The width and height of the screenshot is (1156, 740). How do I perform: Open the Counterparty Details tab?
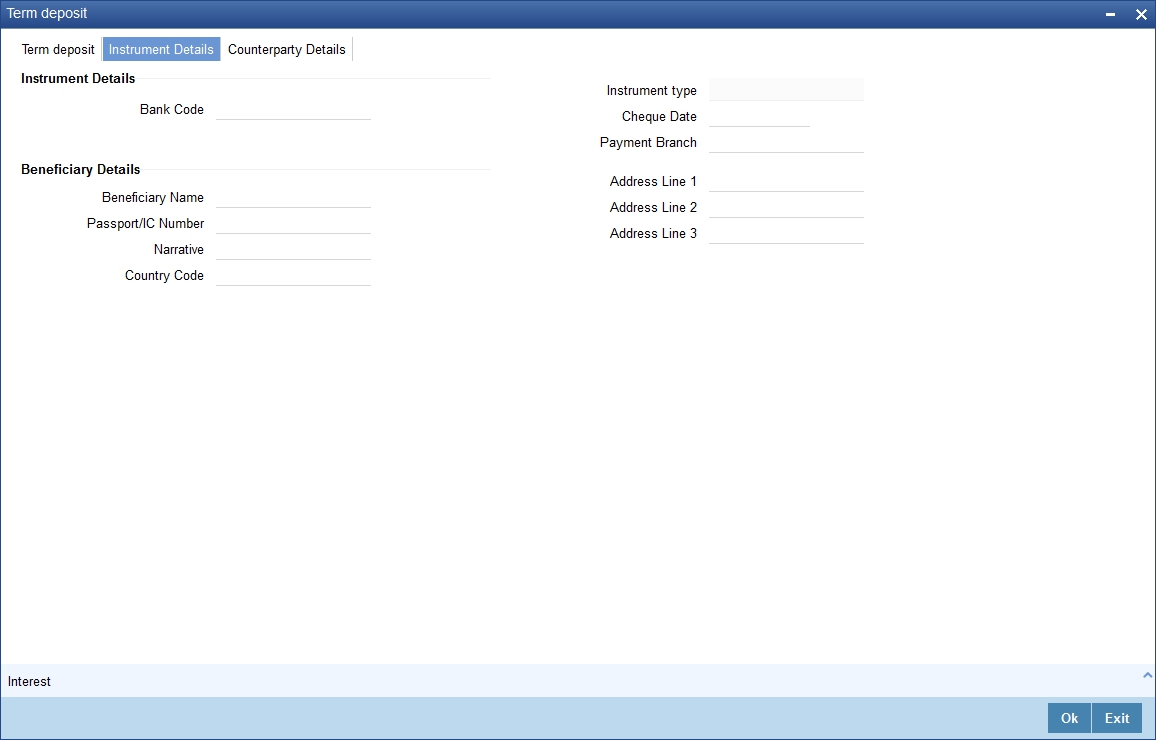(287, 49)
